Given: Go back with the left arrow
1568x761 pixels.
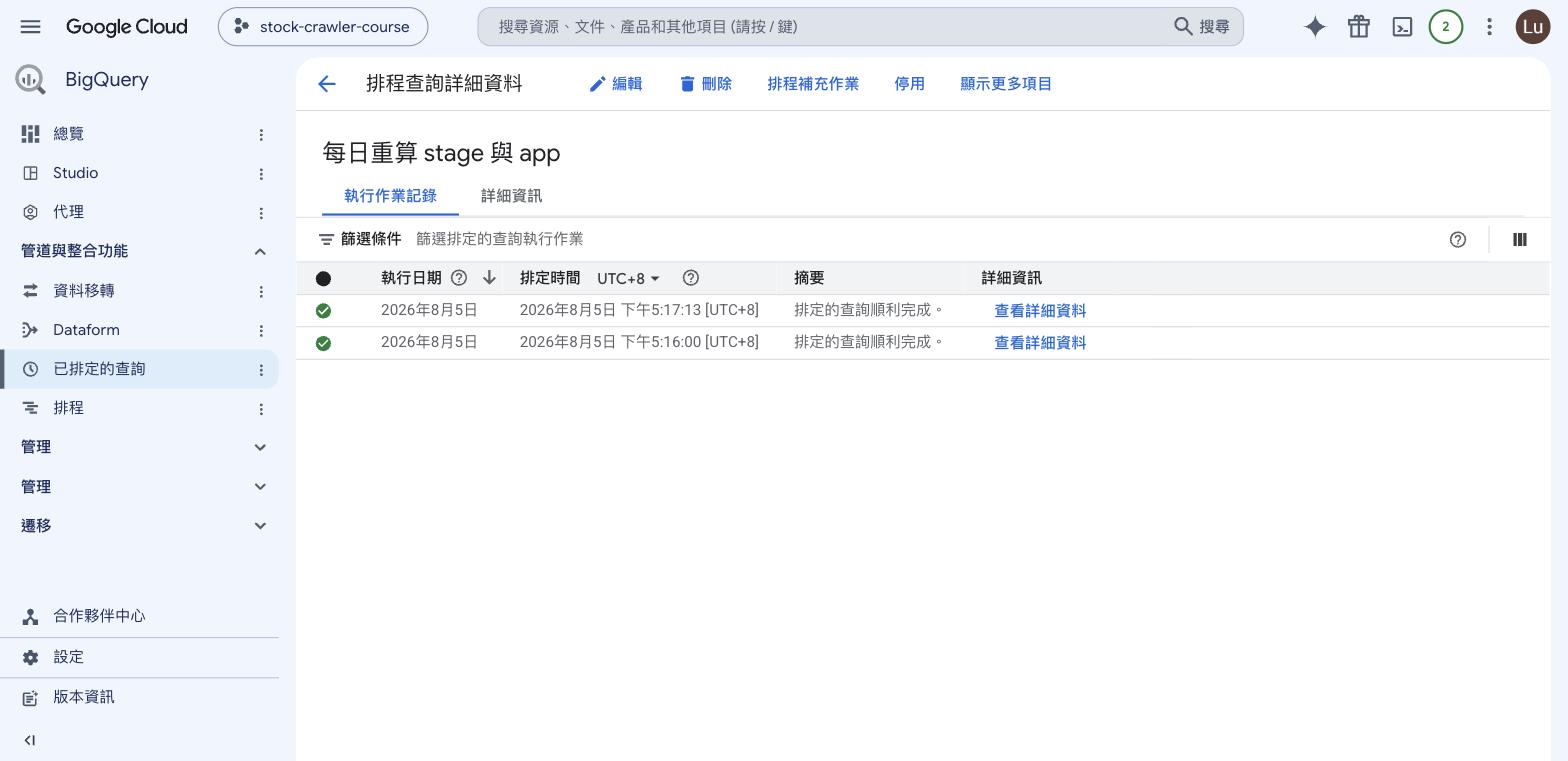Looking at the screenshot, I should (327, 84).
